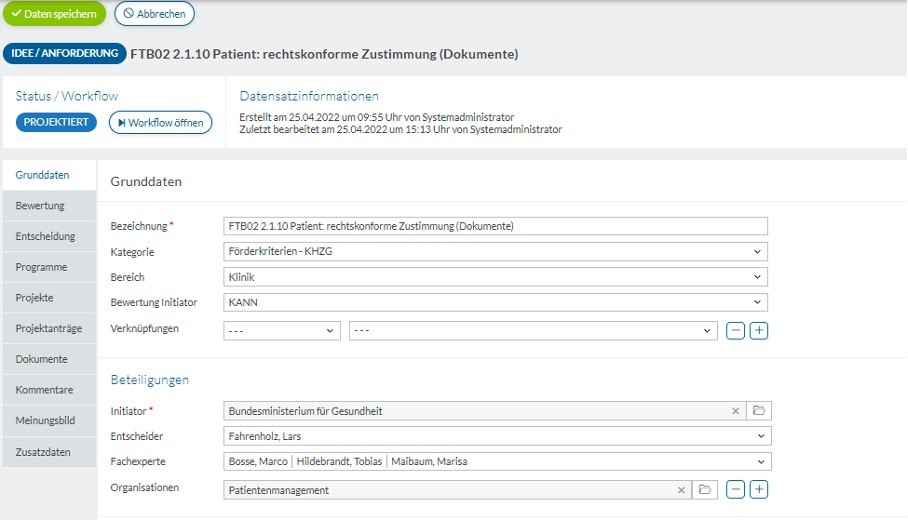Open the Kategorie dropdown
Viewport: 908px width, 520px height.
(495, 251)
